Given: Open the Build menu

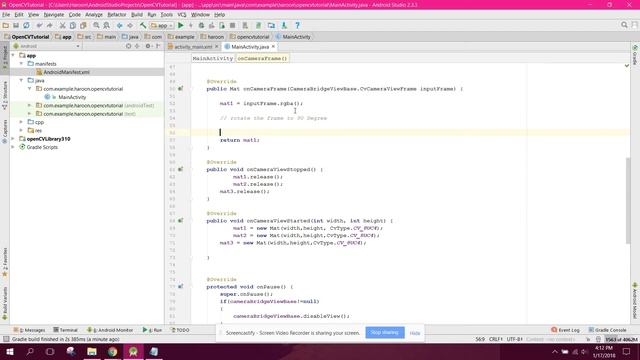Looking at the screenshot, I should (137, 15).
